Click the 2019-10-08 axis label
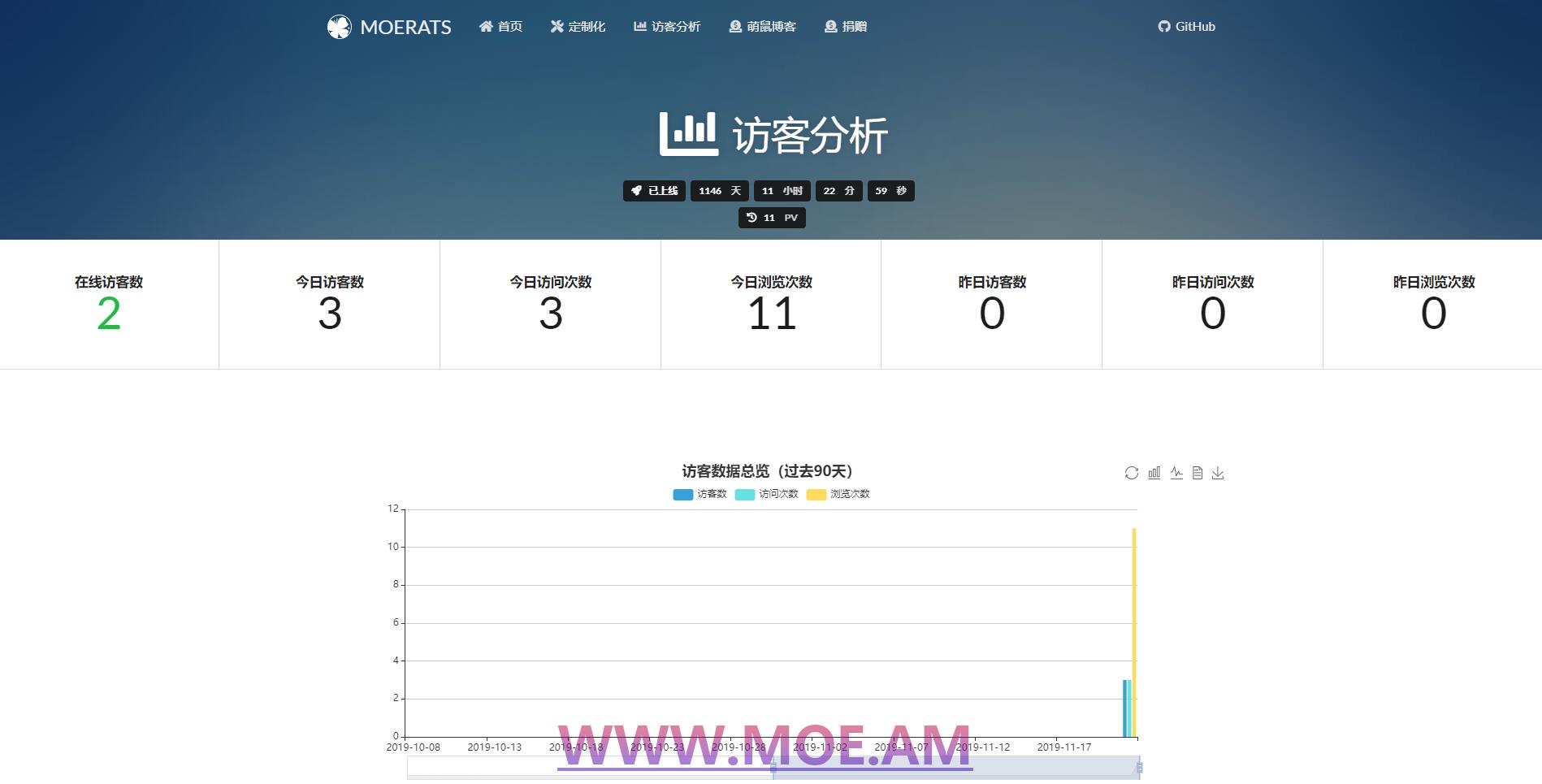 pos(414,747)
